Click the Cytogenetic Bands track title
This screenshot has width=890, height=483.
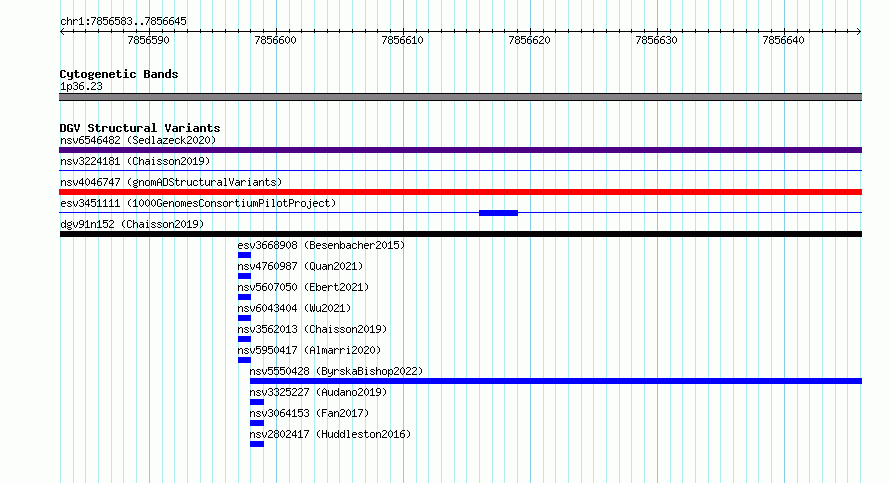pyautogui.click(x=119, y=74)
